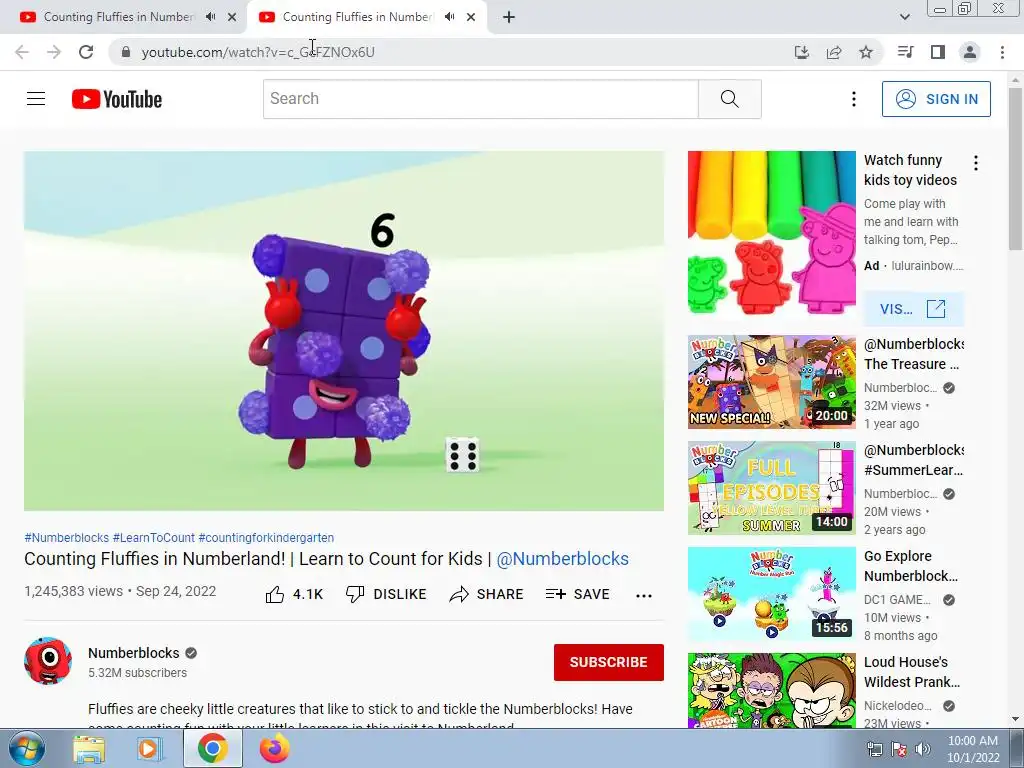Click the site lock icon

(126, 52)
